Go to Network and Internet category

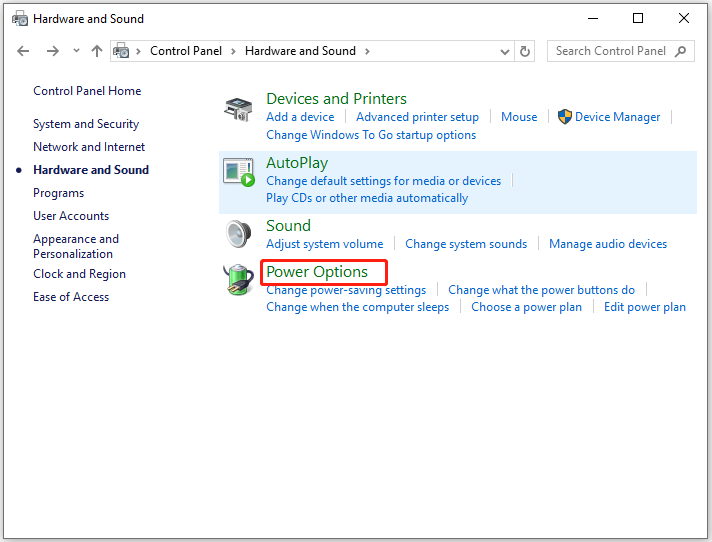[89, 147]
